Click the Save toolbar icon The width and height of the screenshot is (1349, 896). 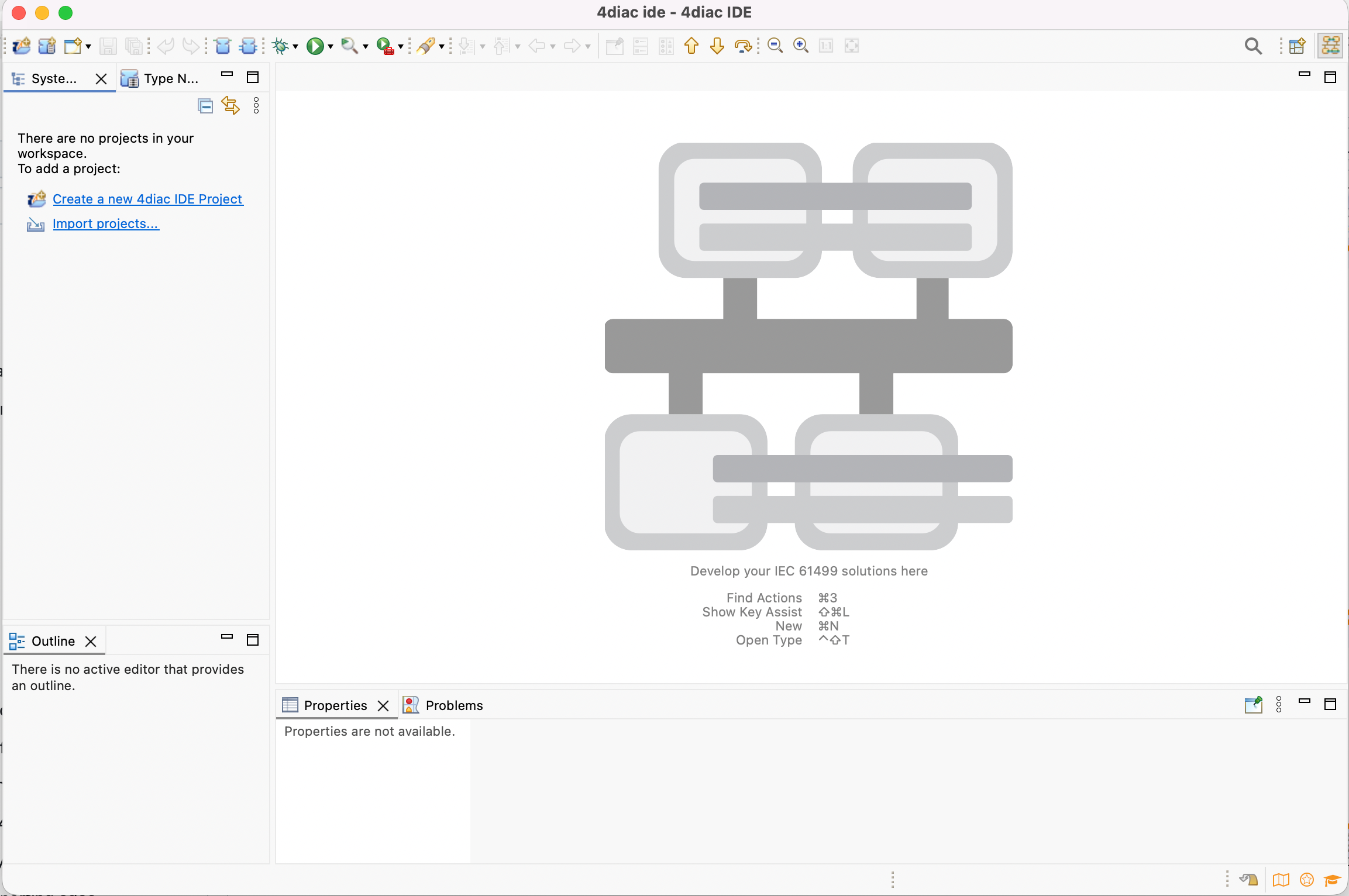(x=108, y=46)
